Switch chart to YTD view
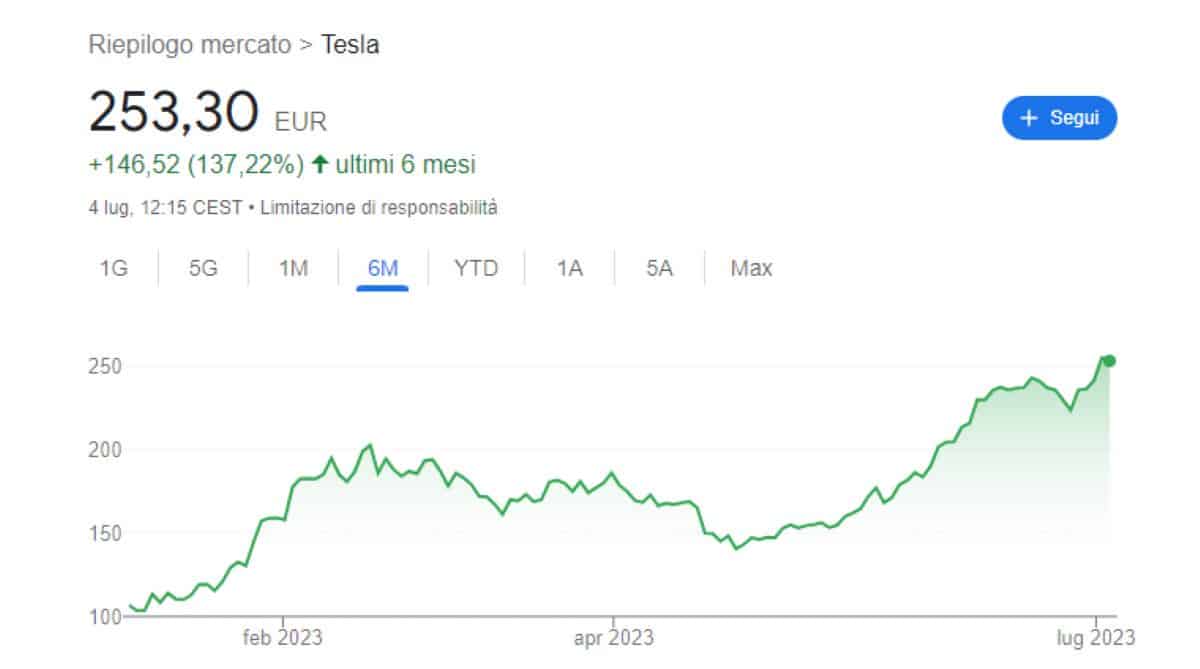1200x669 pixels. [x=475, y=268]
